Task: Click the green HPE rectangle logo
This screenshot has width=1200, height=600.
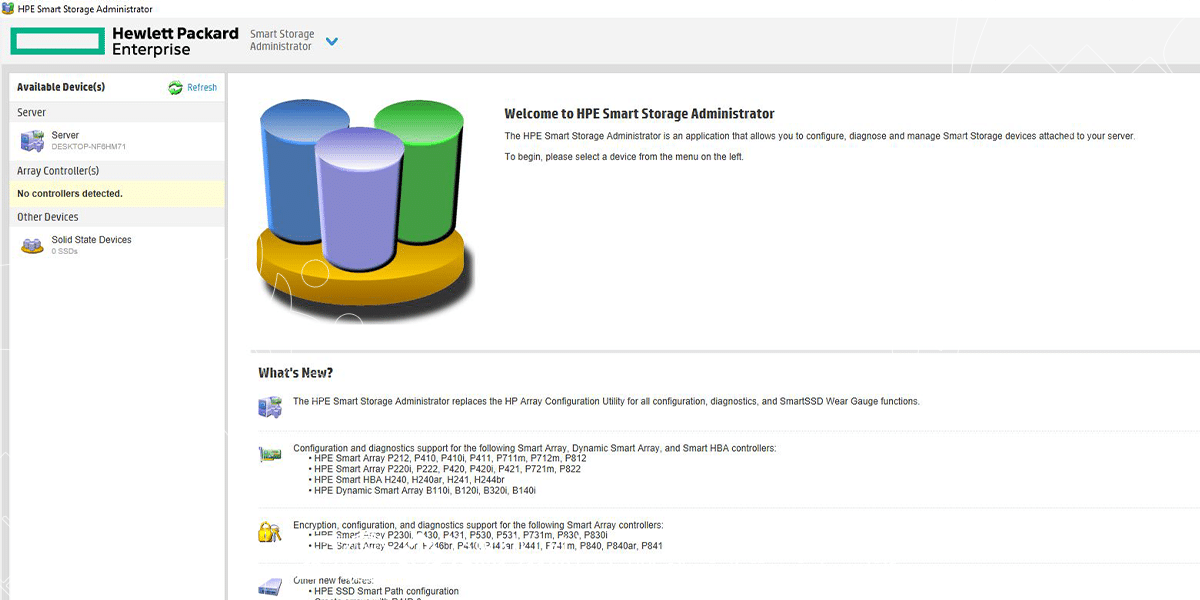Action: [x=58, y=41]
